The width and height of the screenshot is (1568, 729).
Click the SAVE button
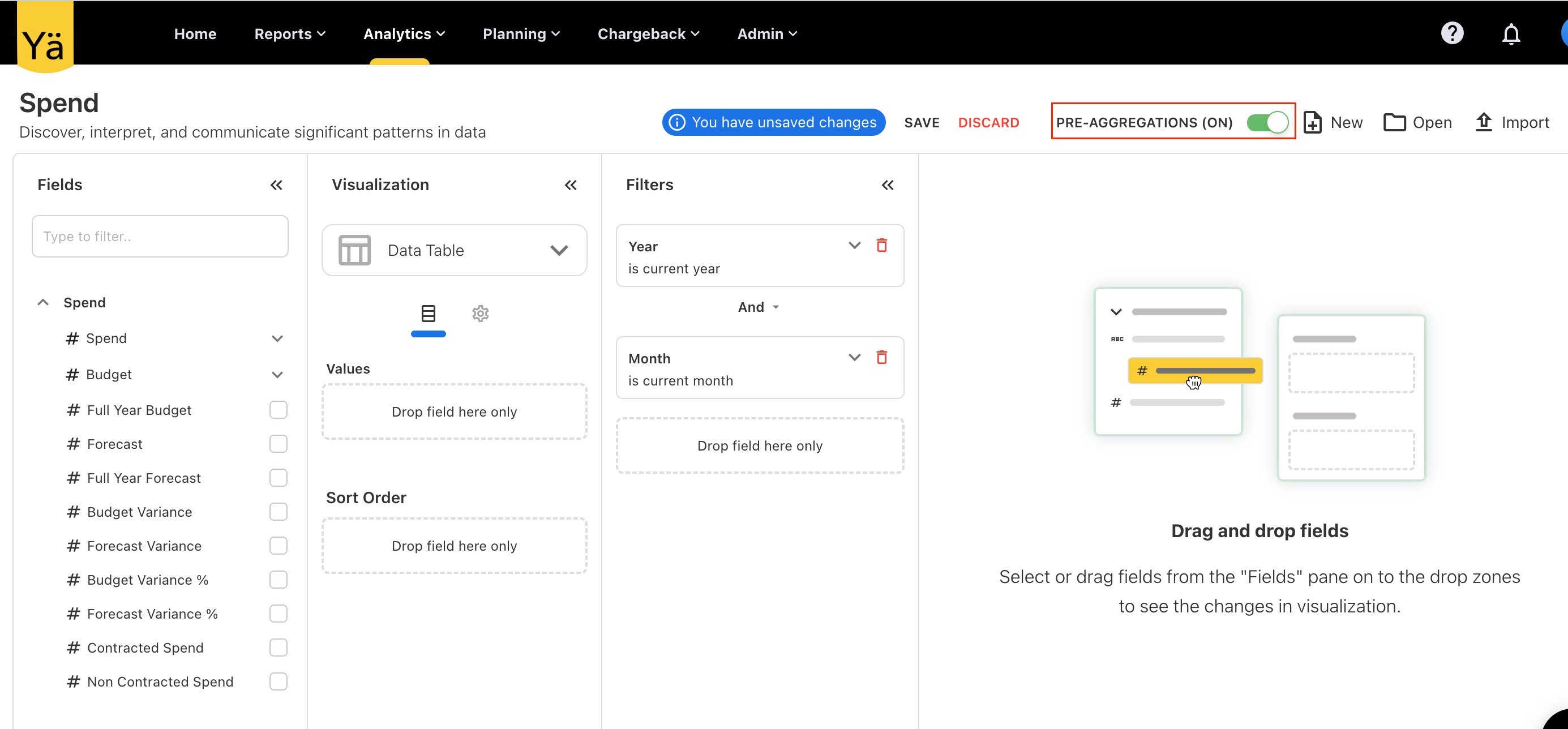tap(922, 122)
